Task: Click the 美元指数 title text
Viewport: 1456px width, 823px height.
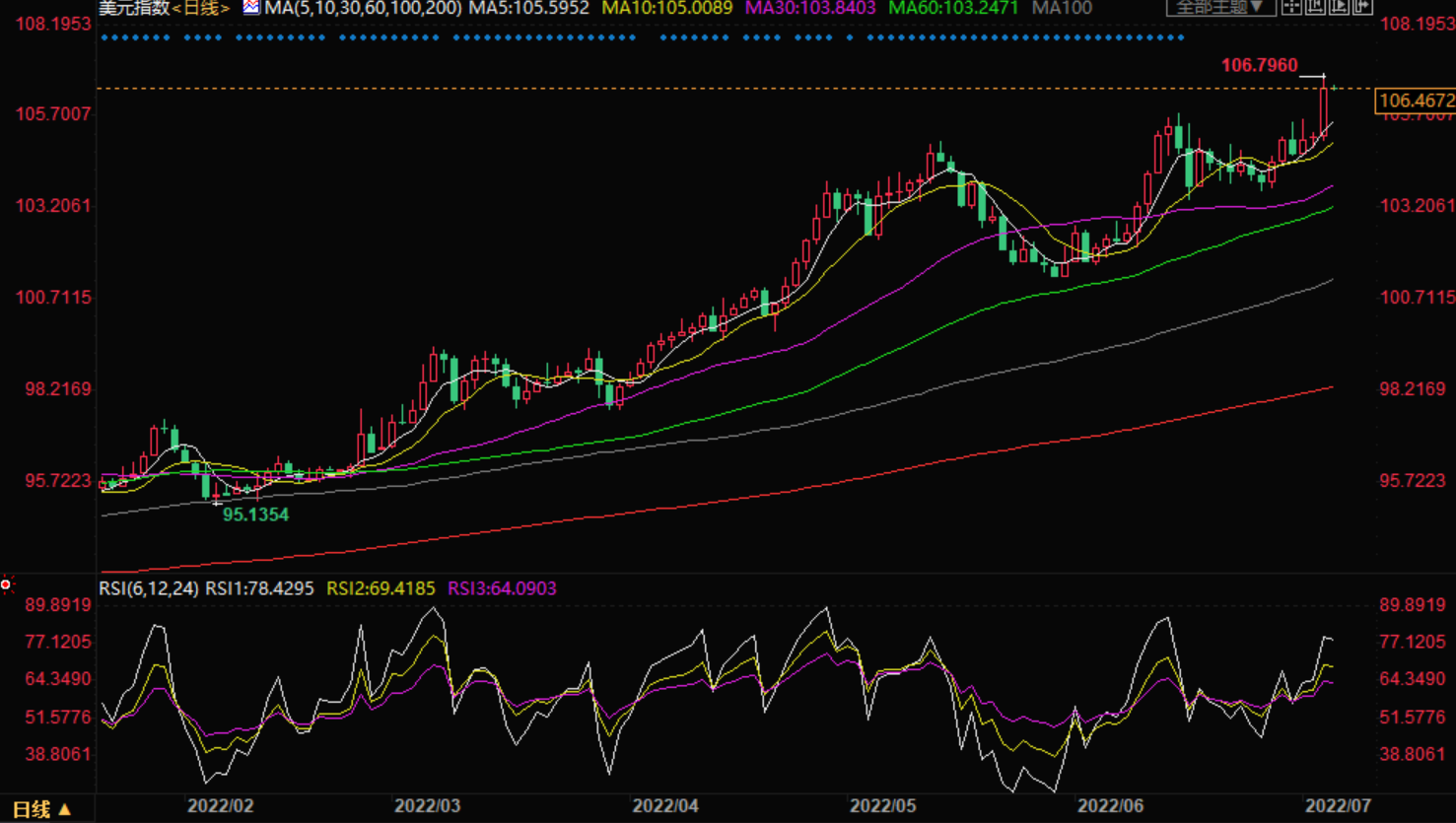Action: (133, 8)
